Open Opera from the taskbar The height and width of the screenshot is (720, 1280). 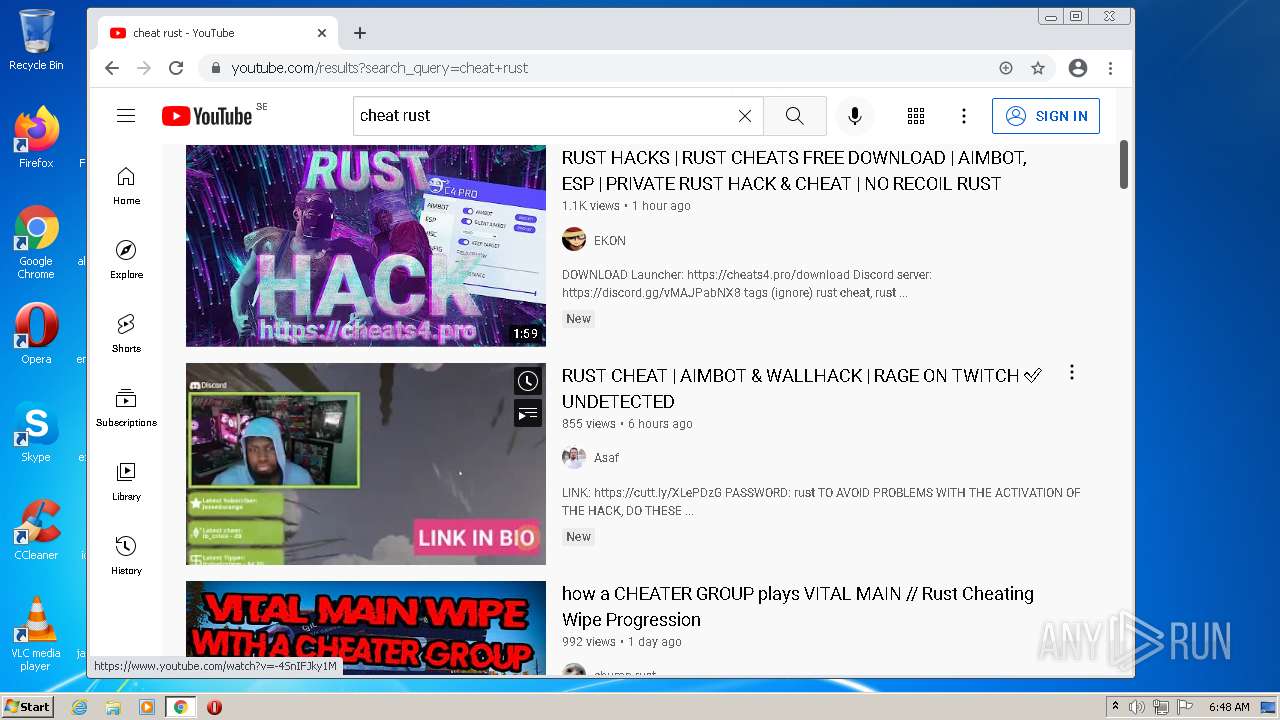214,707
